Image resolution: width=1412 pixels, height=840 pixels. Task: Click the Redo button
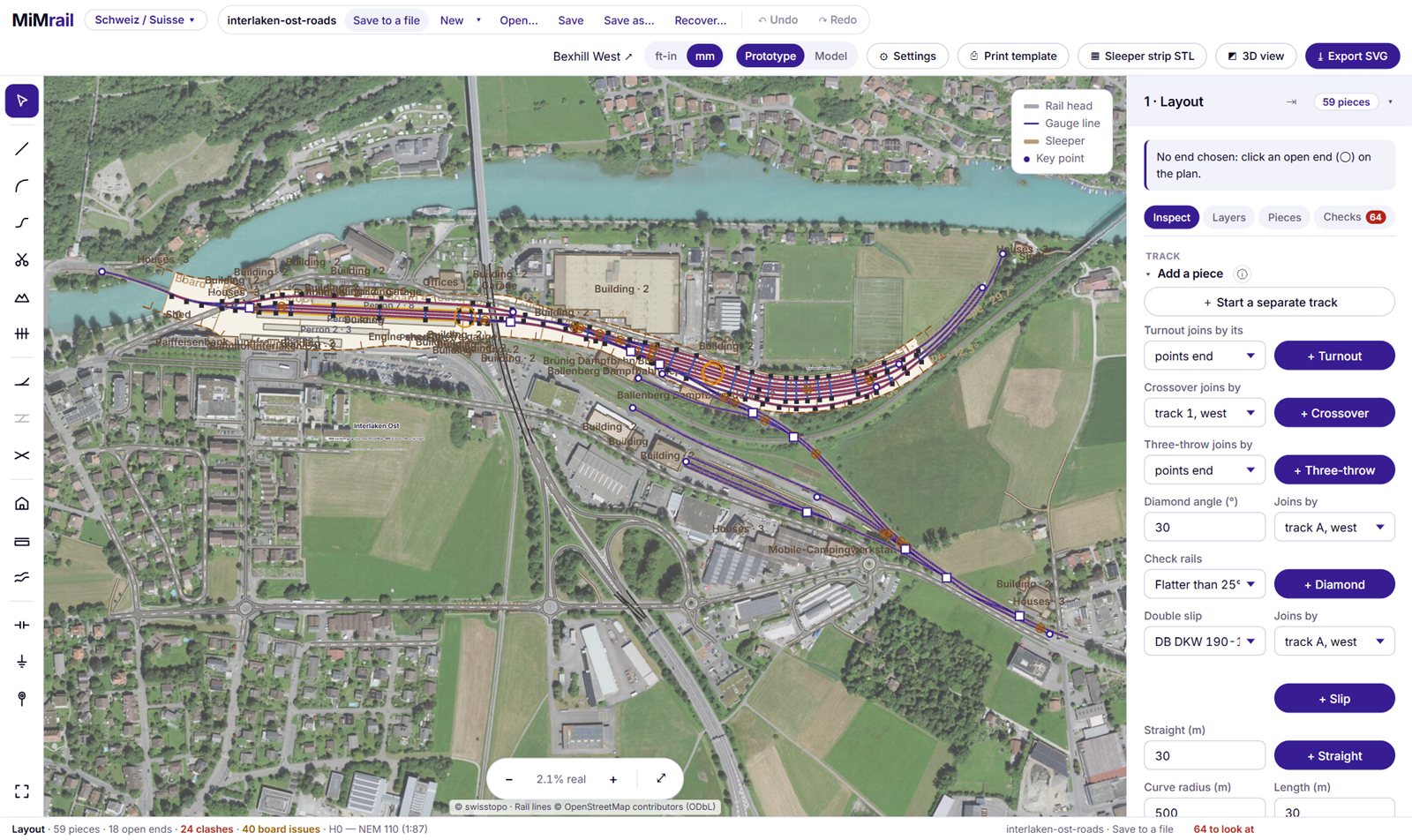837,19
